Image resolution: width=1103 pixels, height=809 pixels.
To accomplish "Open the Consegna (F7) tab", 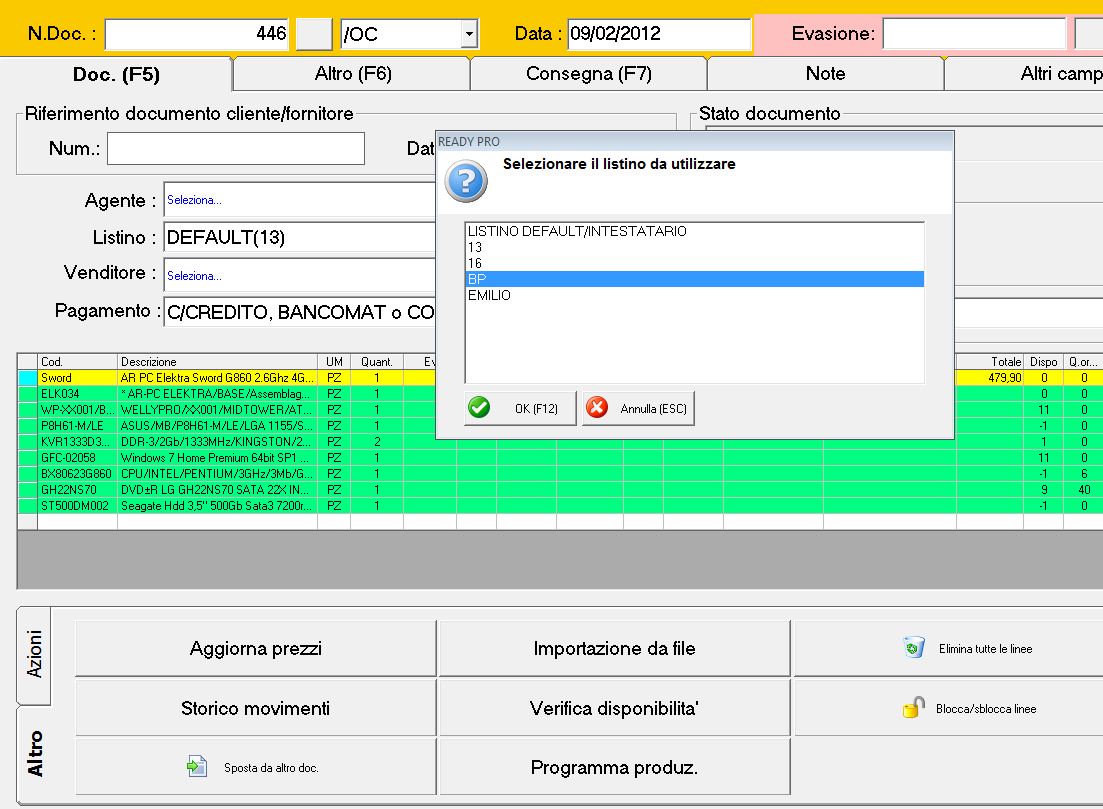I will [589, 73].
